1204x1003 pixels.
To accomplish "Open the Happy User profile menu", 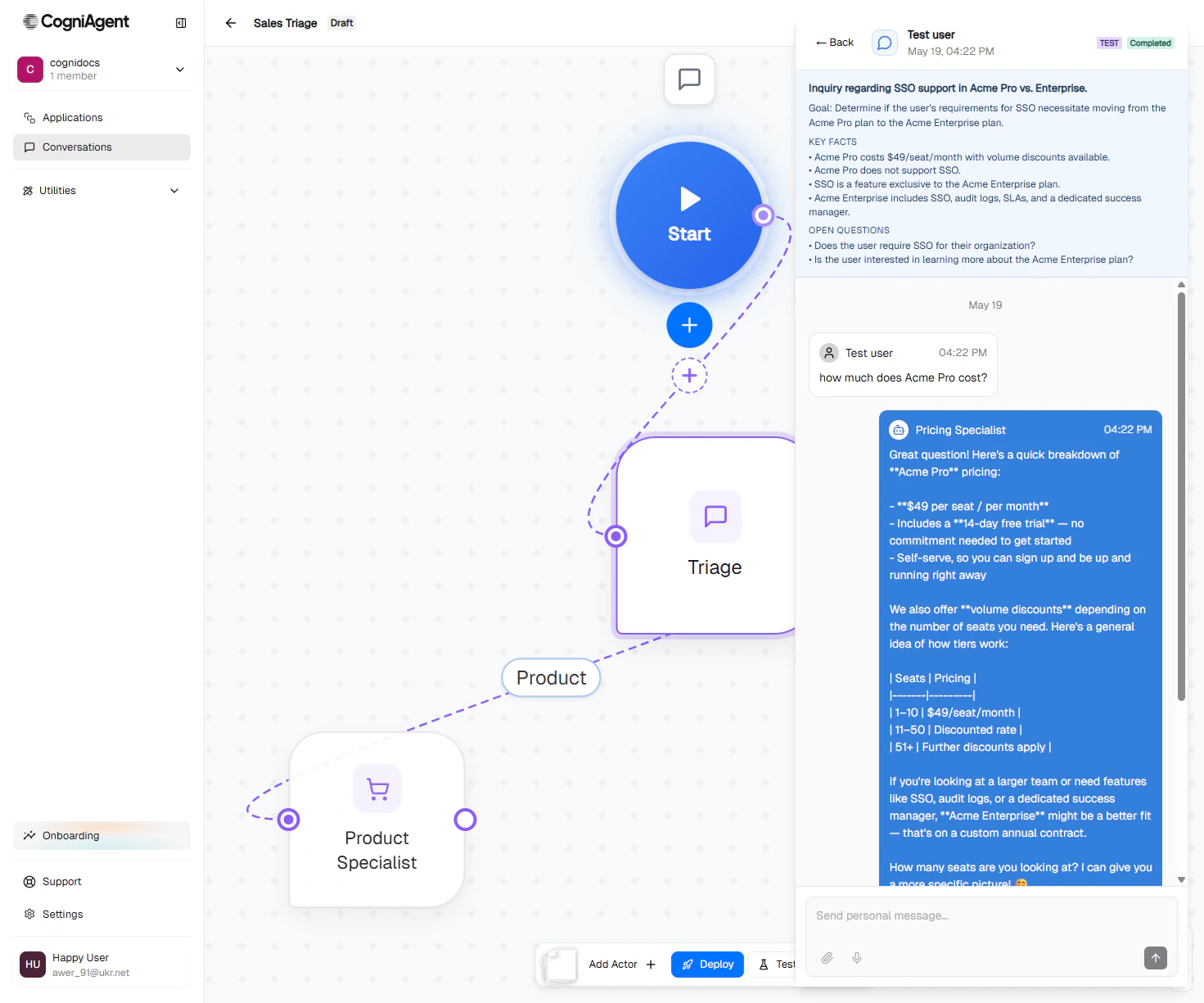I will tap(101, 965).
